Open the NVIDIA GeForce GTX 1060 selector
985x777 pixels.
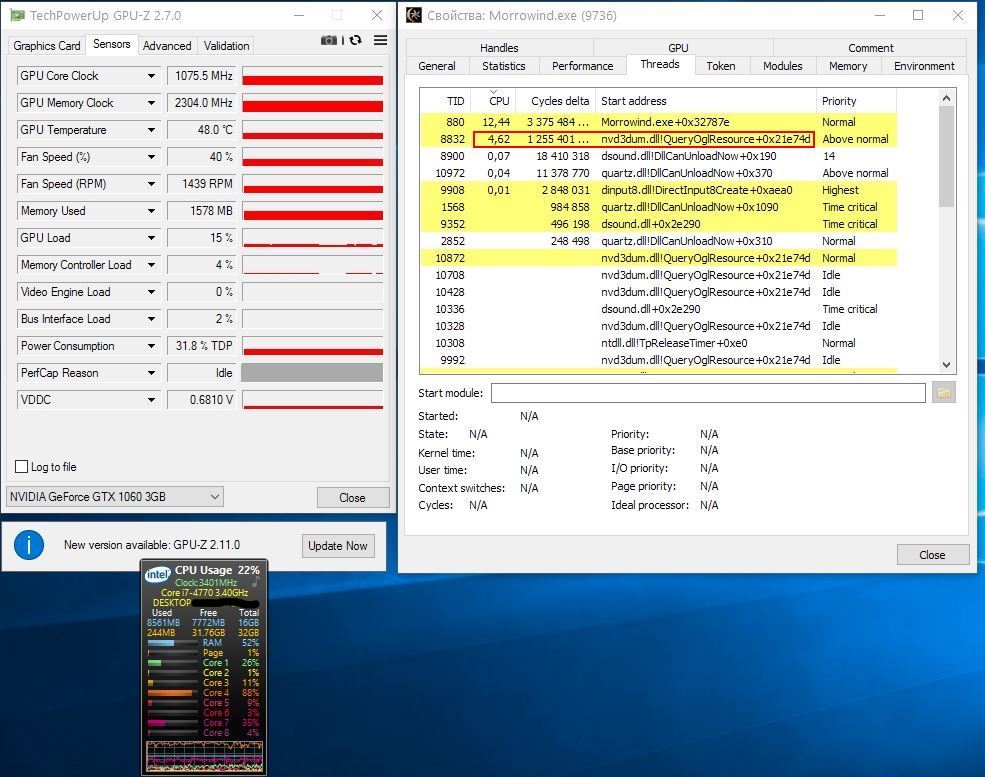point(115,497)
